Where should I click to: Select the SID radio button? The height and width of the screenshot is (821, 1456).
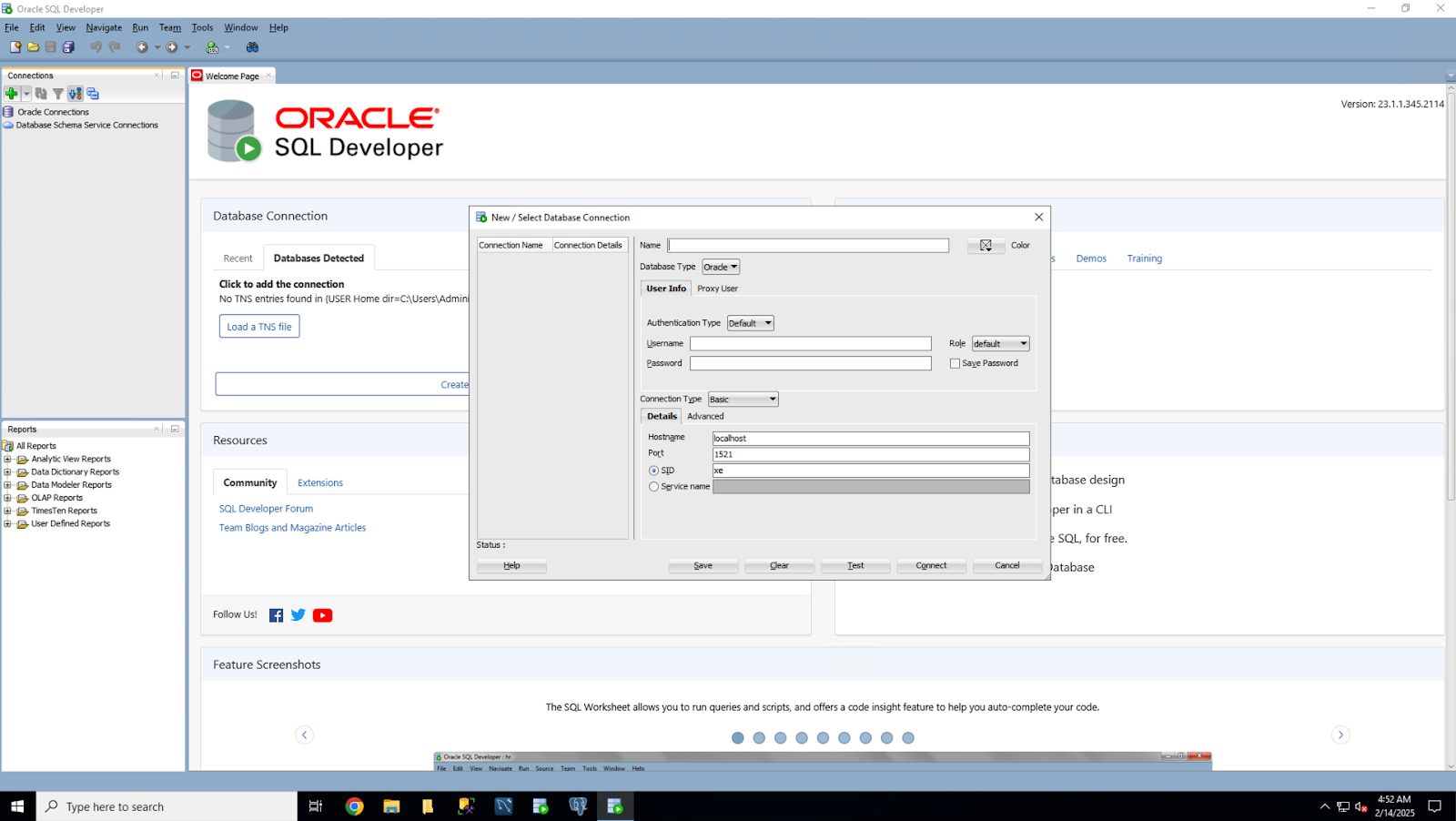coord(653,471)
